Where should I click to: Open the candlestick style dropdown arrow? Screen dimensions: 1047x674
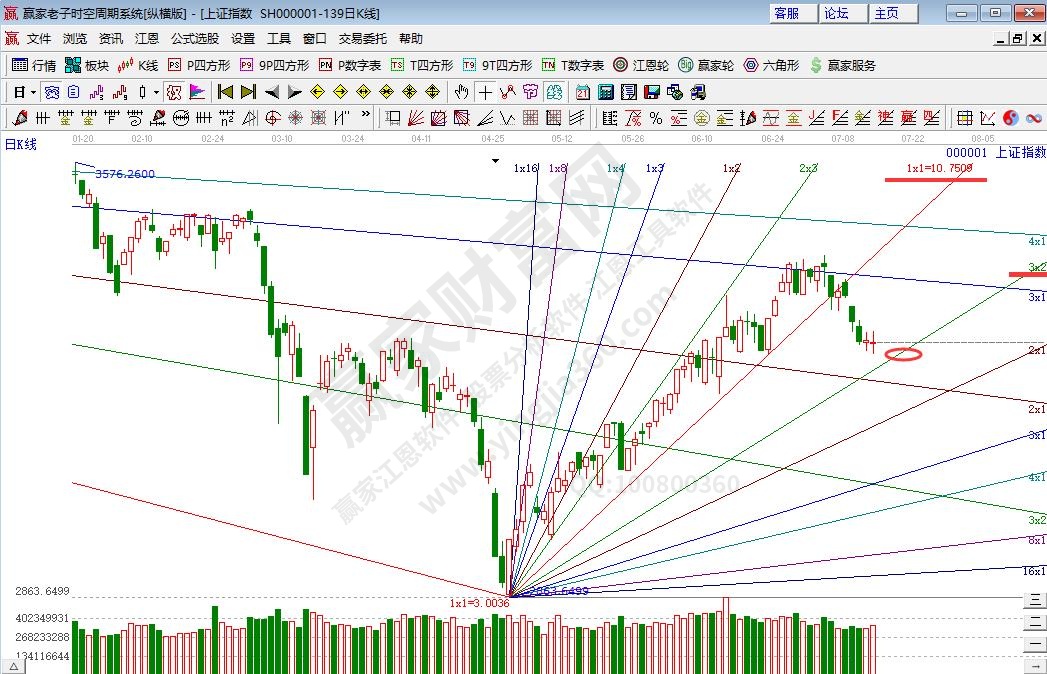point(156,92)
